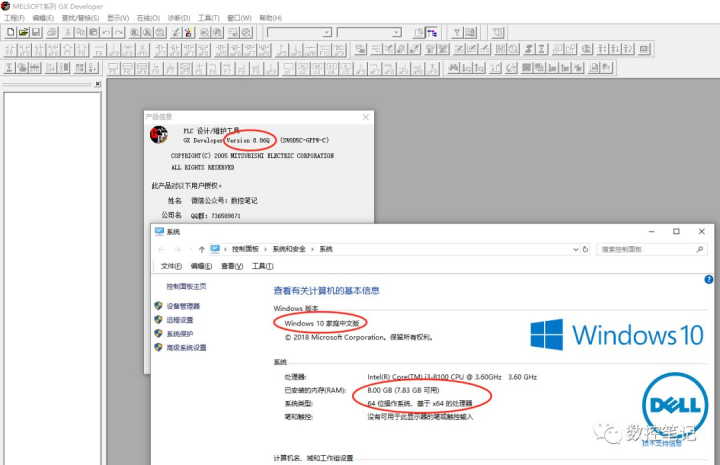Open the 显示(V) menu
This screenshot has height=465, width=720.
click(118, 18)
